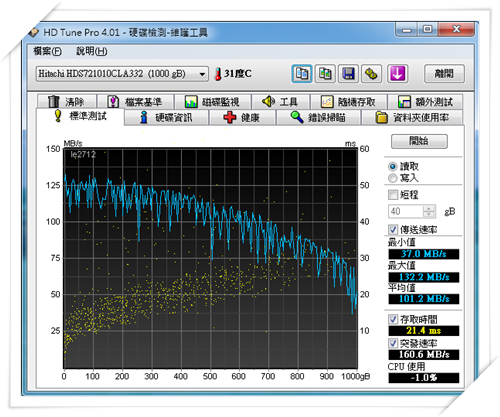
Task: Click the short stroke gB spinner arrows
Action: click(x=429, y=211)
